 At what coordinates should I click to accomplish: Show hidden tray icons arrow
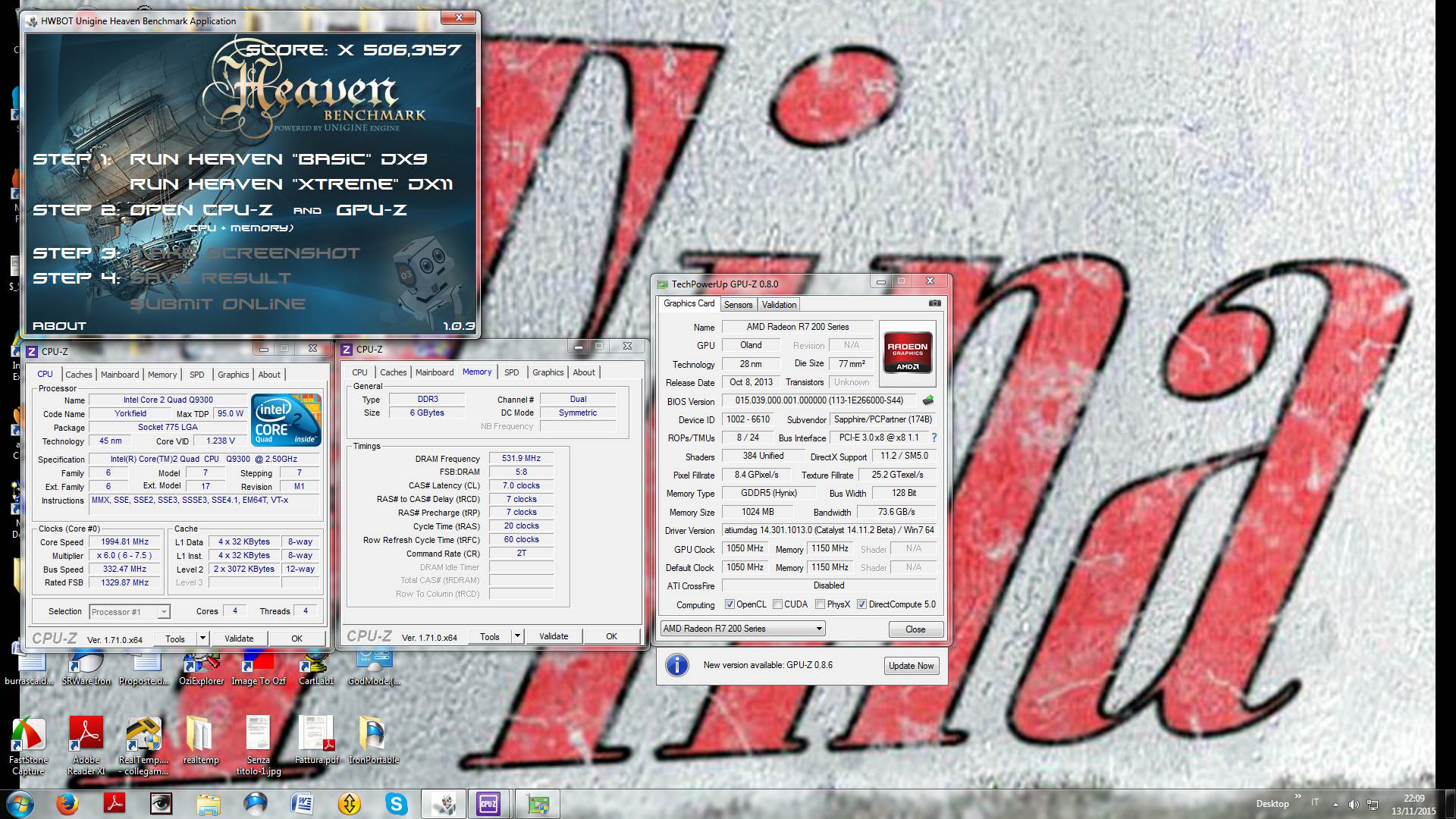pos(1335,804)
